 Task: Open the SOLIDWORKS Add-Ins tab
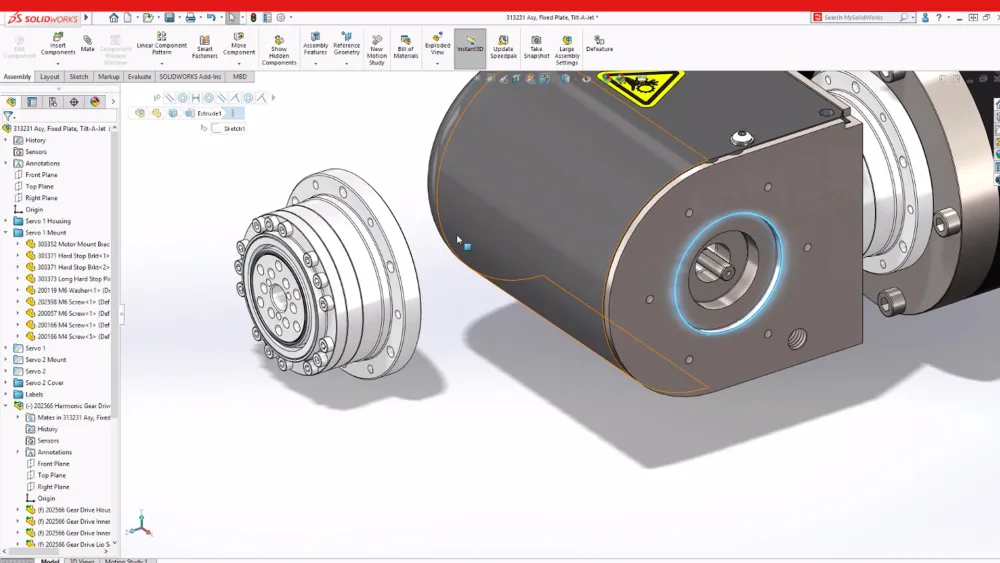(190, 77)
